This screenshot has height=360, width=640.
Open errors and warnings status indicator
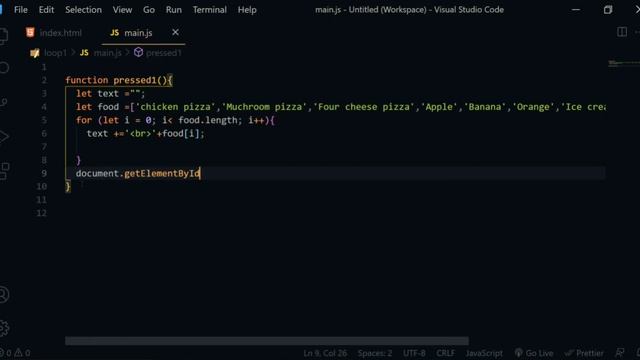(16, 353)
